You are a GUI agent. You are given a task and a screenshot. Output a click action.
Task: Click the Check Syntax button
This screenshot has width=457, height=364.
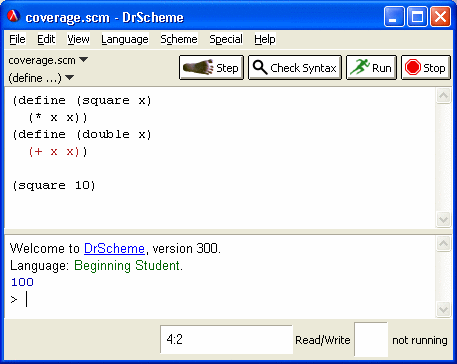[295, 68]
